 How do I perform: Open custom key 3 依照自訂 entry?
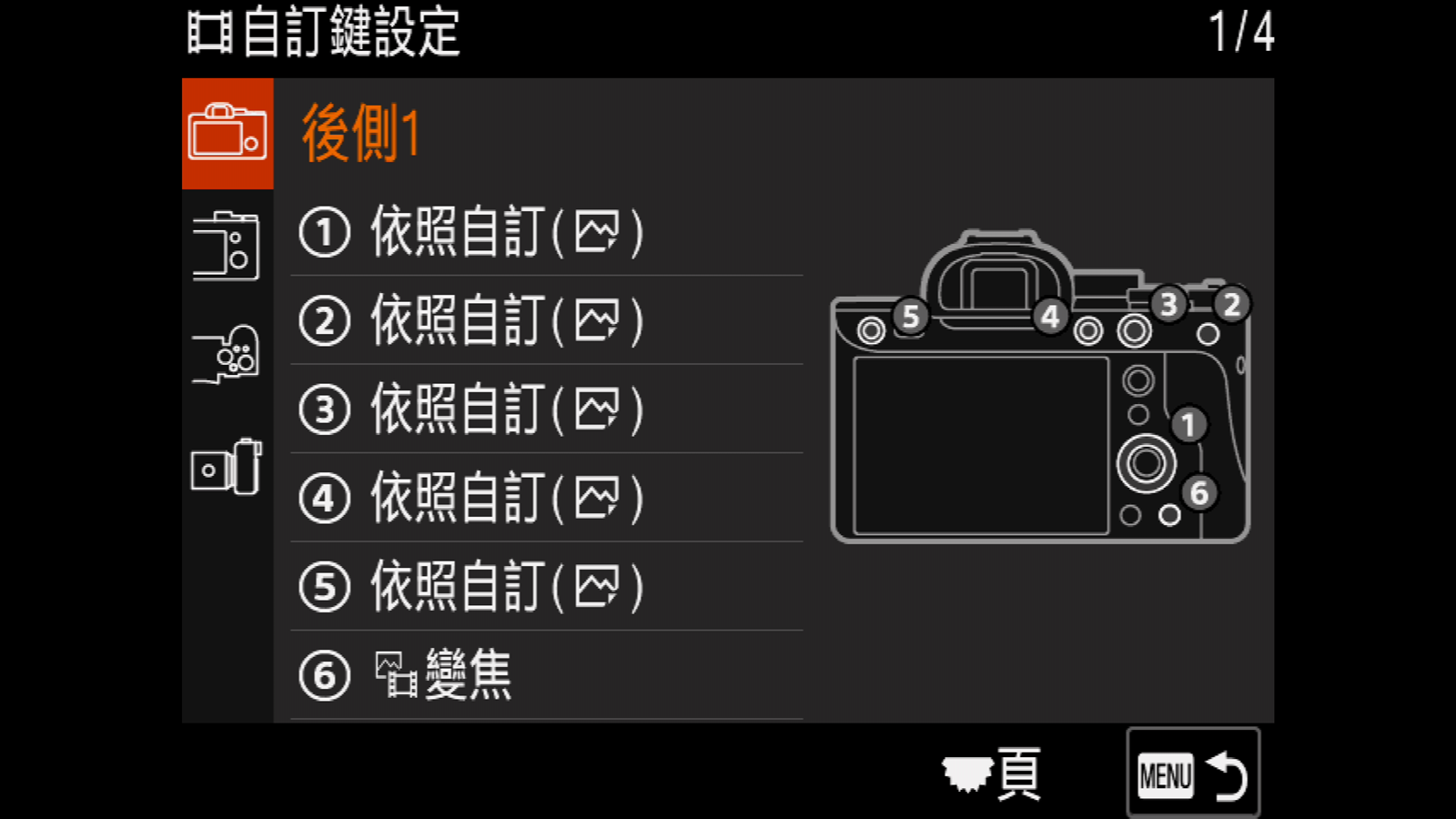(x=547, y=409)
